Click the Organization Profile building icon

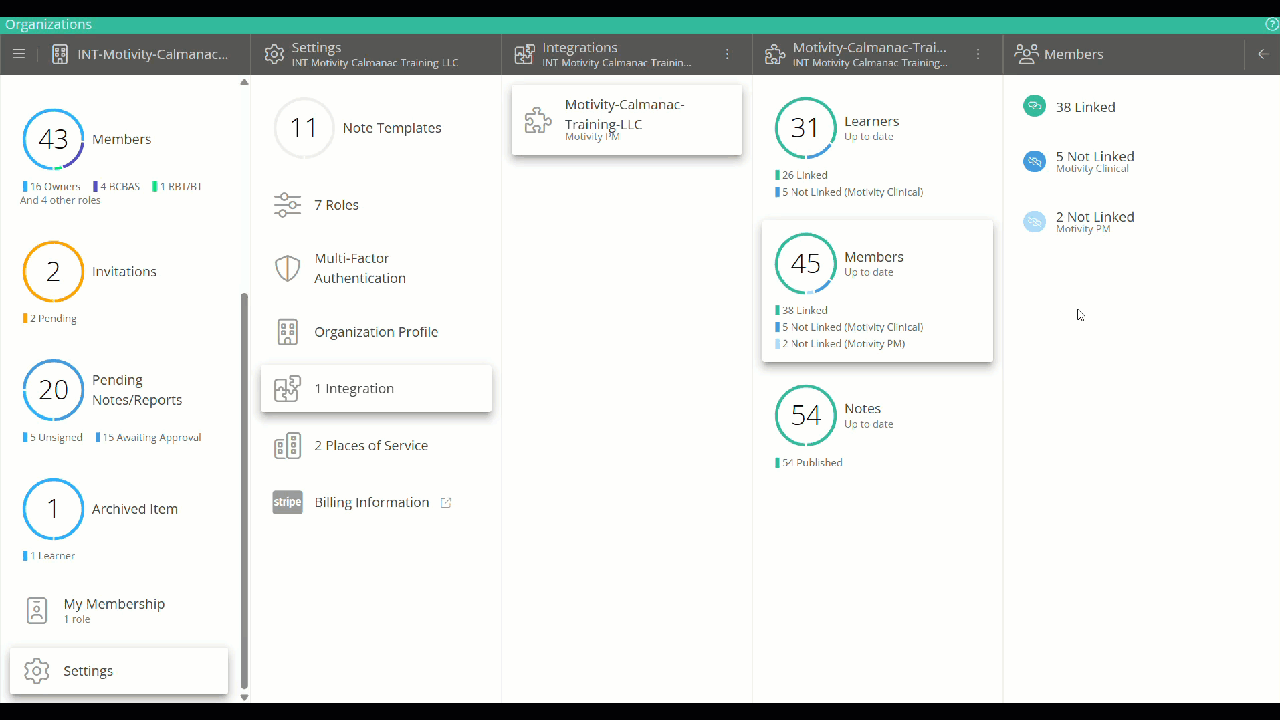click(287, 332)
